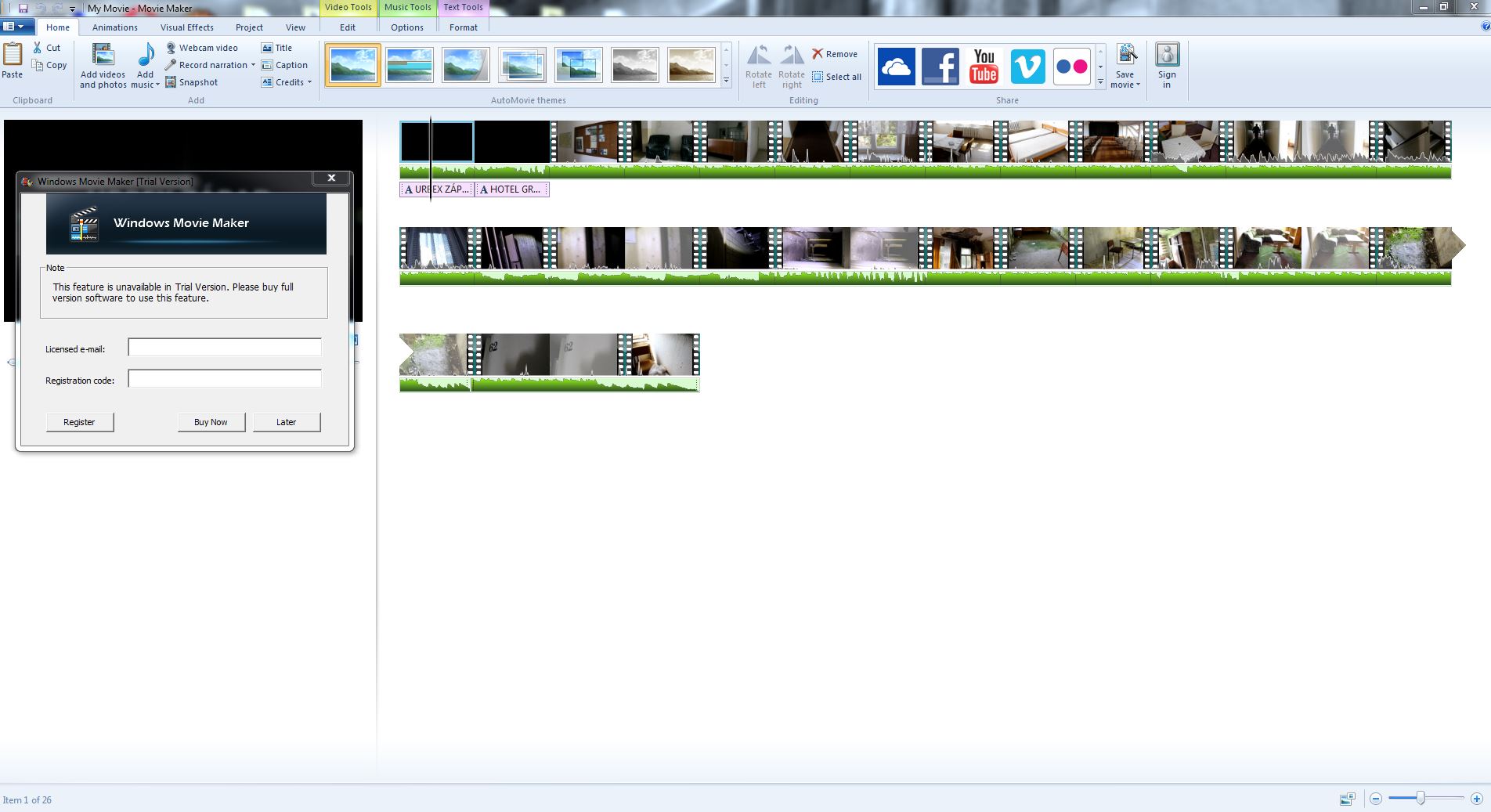Select the sepia AutoMovie theme
Screen dimensions: 1491x812
tap(691, 65)
